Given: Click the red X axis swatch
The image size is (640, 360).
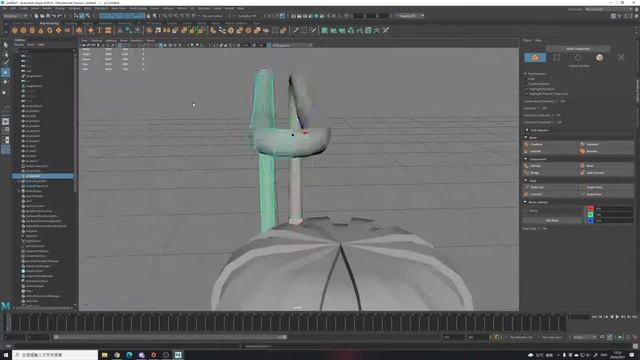Looking at the screenshot, I should (x=590, y=209).
